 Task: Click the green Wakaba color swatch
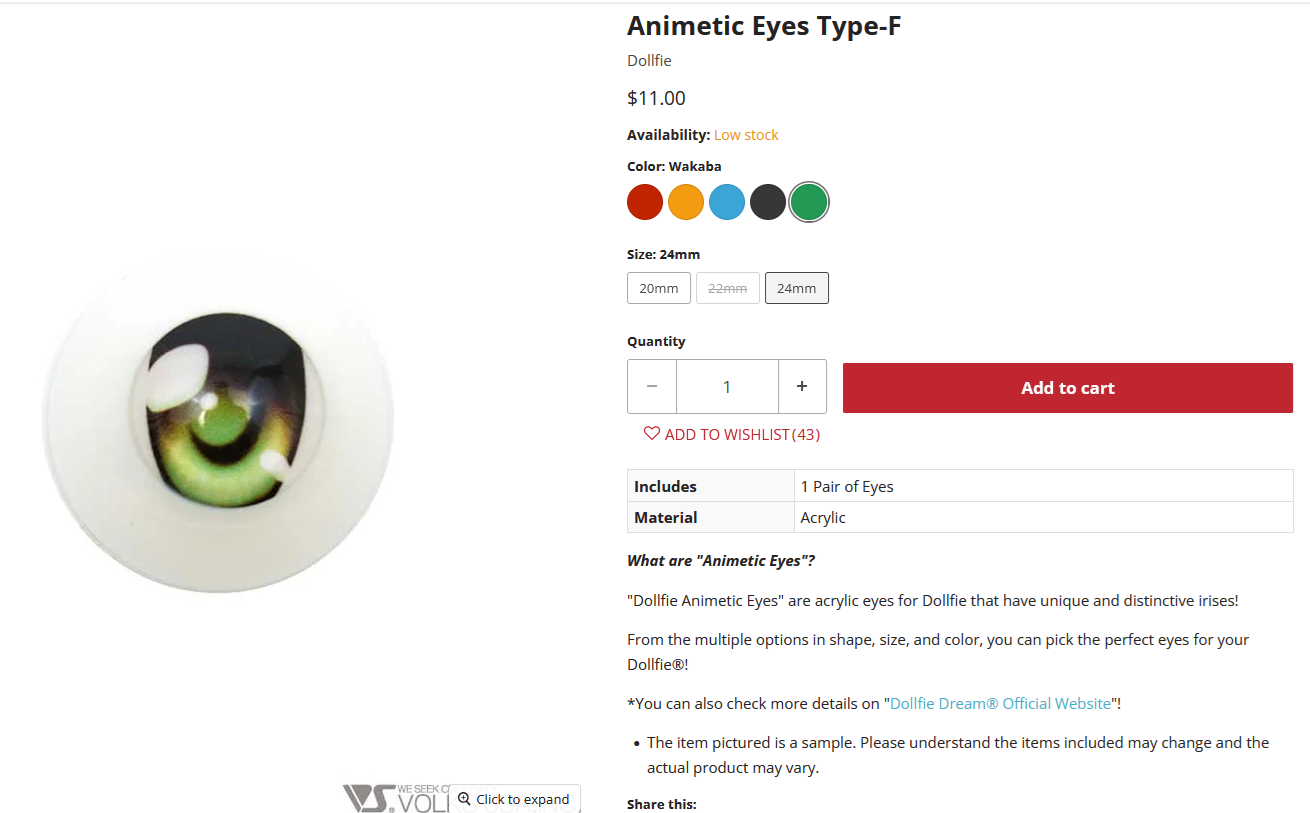[x=809, y=202]
